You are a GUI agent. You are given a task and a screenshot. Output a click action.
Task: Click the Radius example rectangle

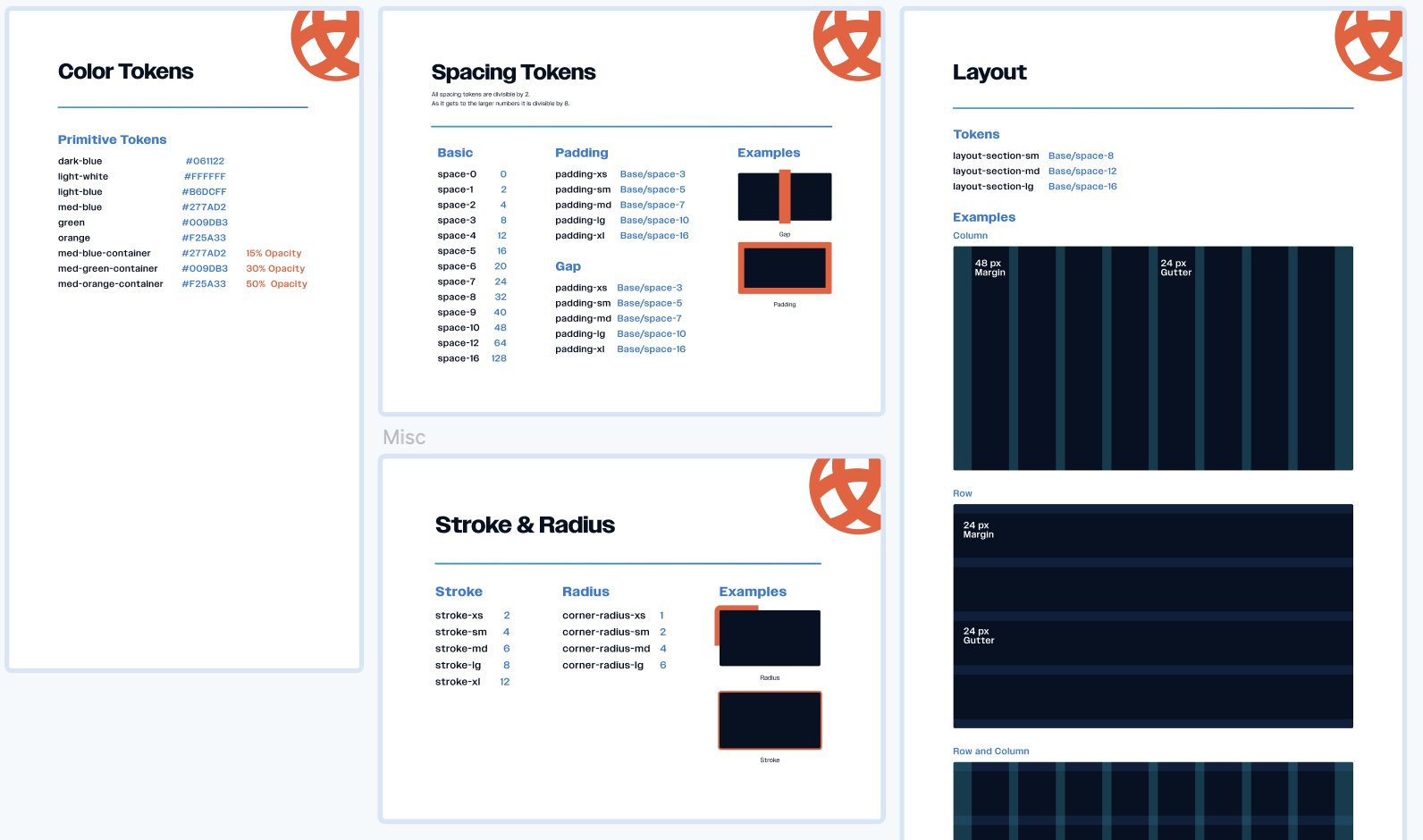769,637
